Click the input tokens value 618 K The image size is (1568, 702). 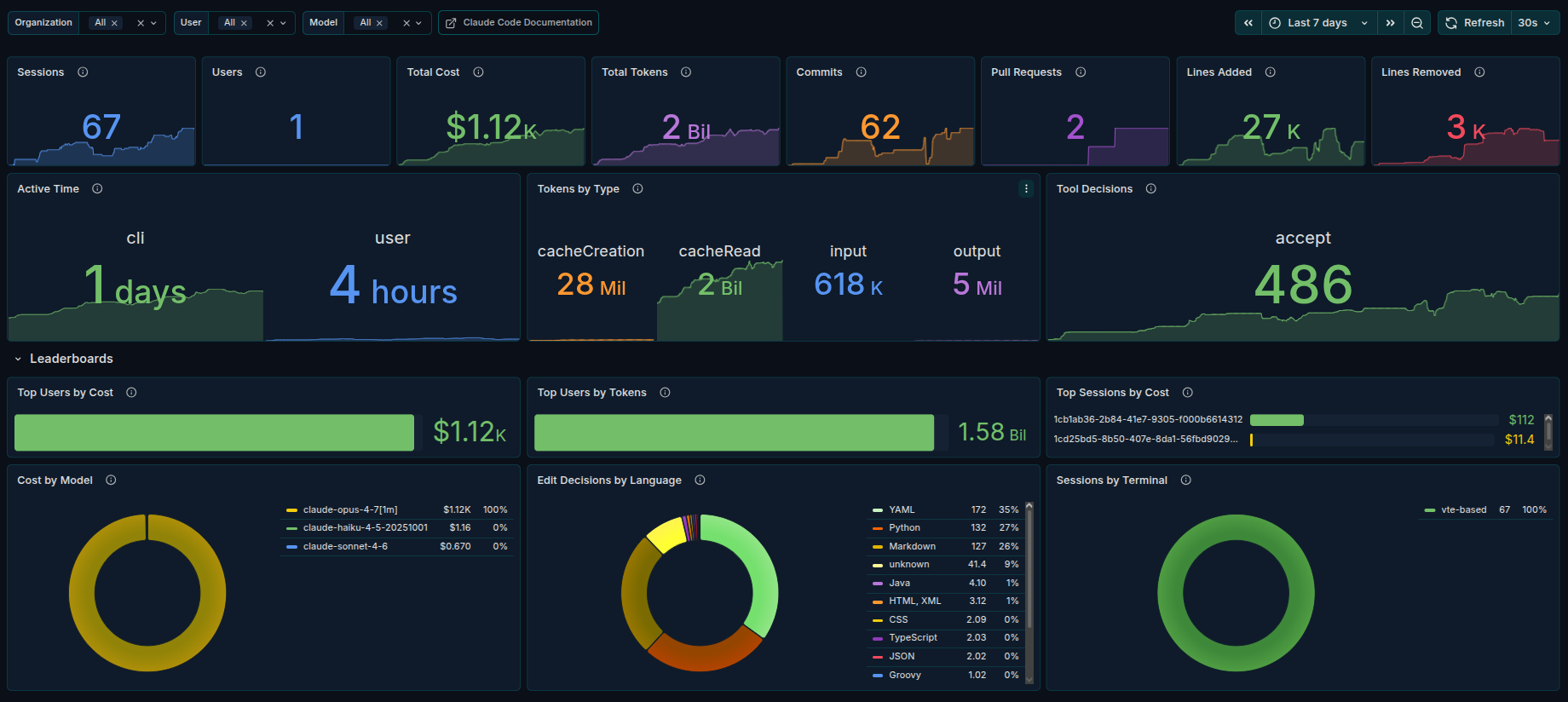(x=848, y=285)
